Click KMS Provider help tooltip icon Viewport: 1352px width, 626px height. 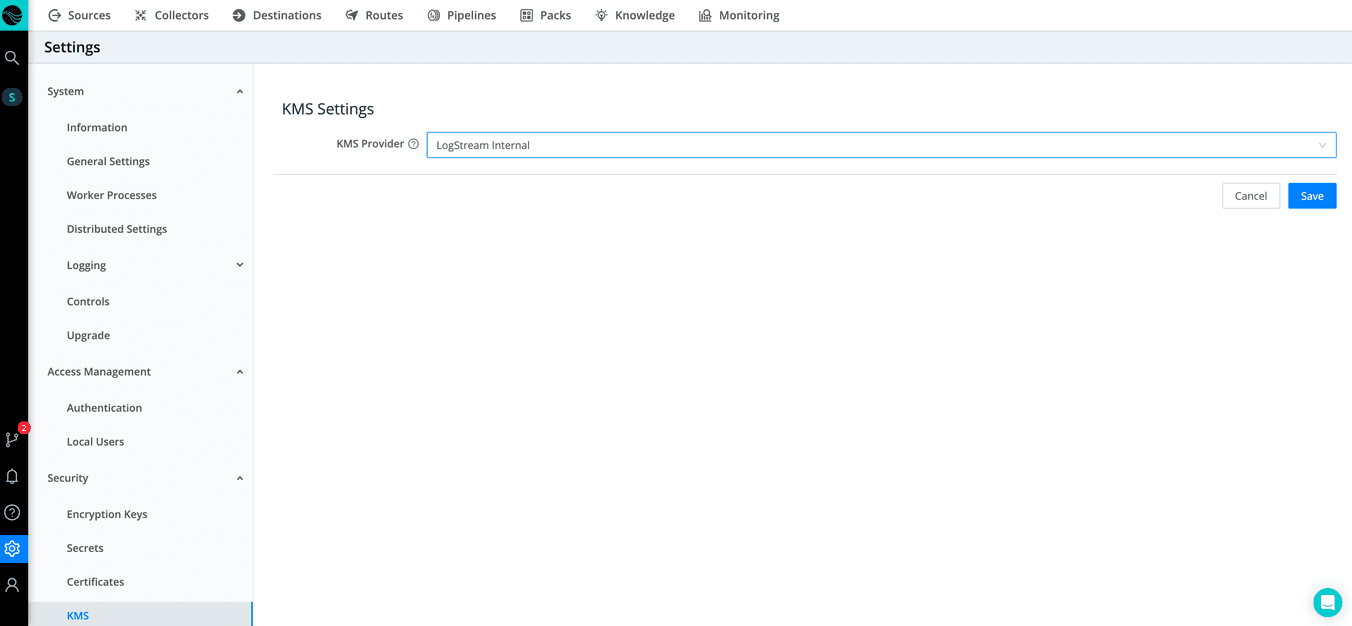click(413, 144)
